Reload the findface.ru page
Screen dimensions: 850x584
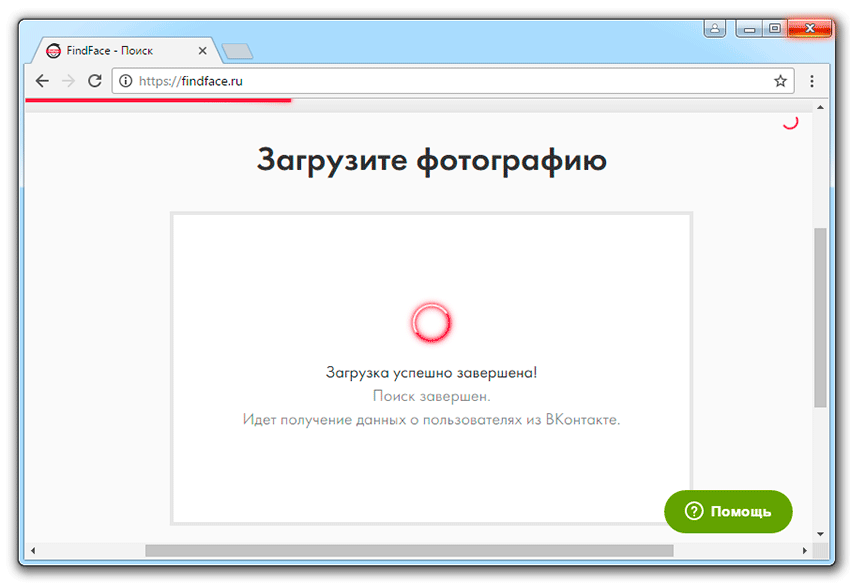[x=95, y=81]
